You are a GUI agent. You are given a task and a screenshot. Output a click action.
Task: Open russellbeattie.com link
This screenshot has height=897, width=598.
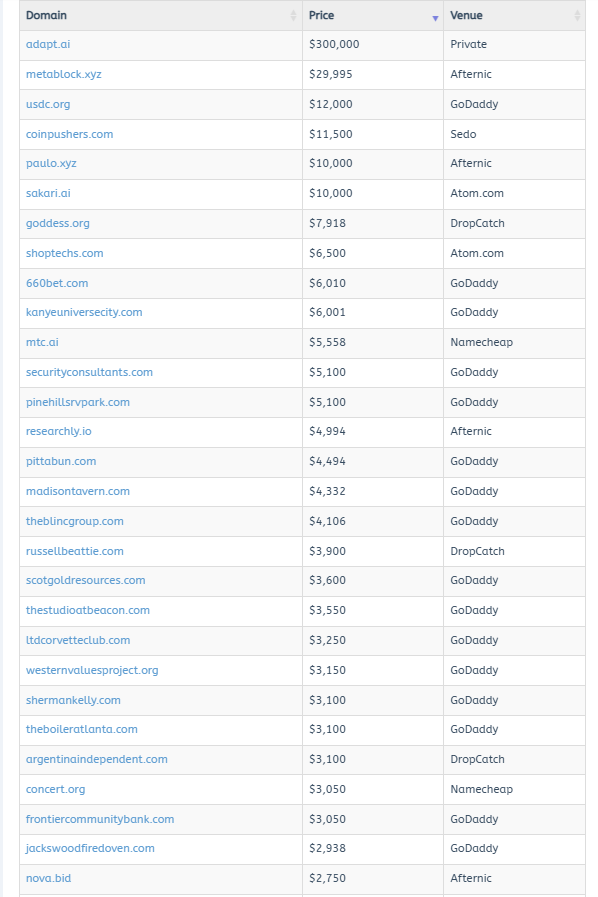coord(74,551)
